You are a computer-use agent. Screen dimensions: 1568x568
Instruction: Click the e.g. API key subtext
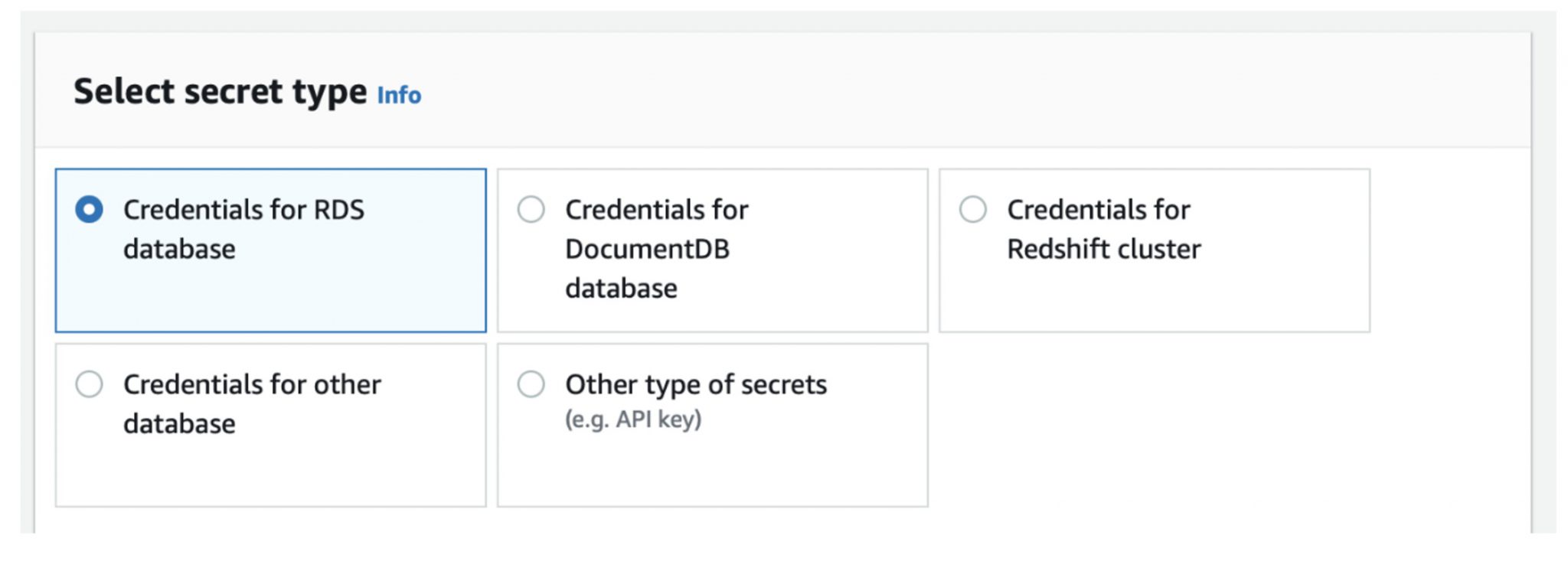pos(635,418)
